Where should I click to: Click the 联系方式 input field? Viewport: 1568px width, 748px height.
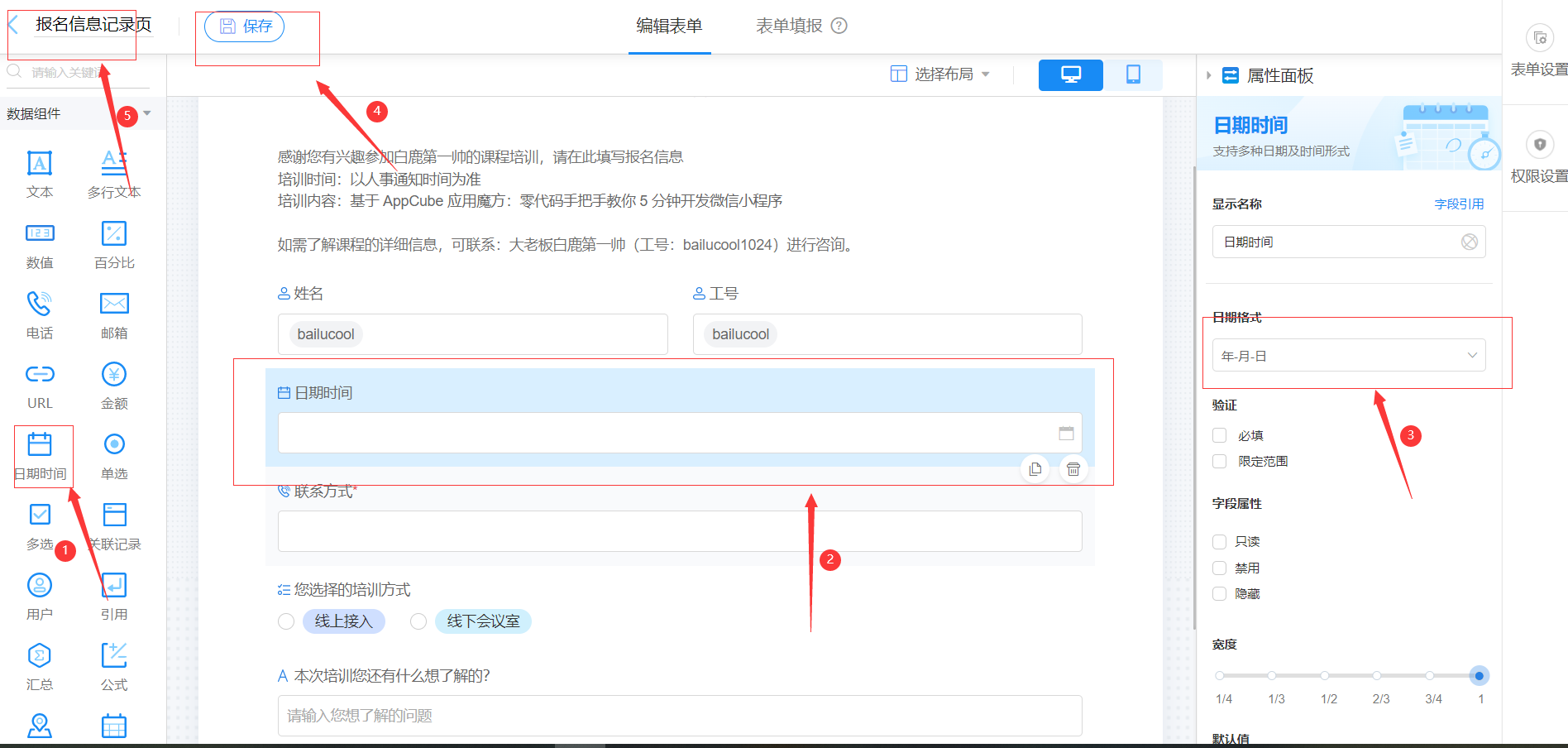pyautogui.click(x=680, y=531)
